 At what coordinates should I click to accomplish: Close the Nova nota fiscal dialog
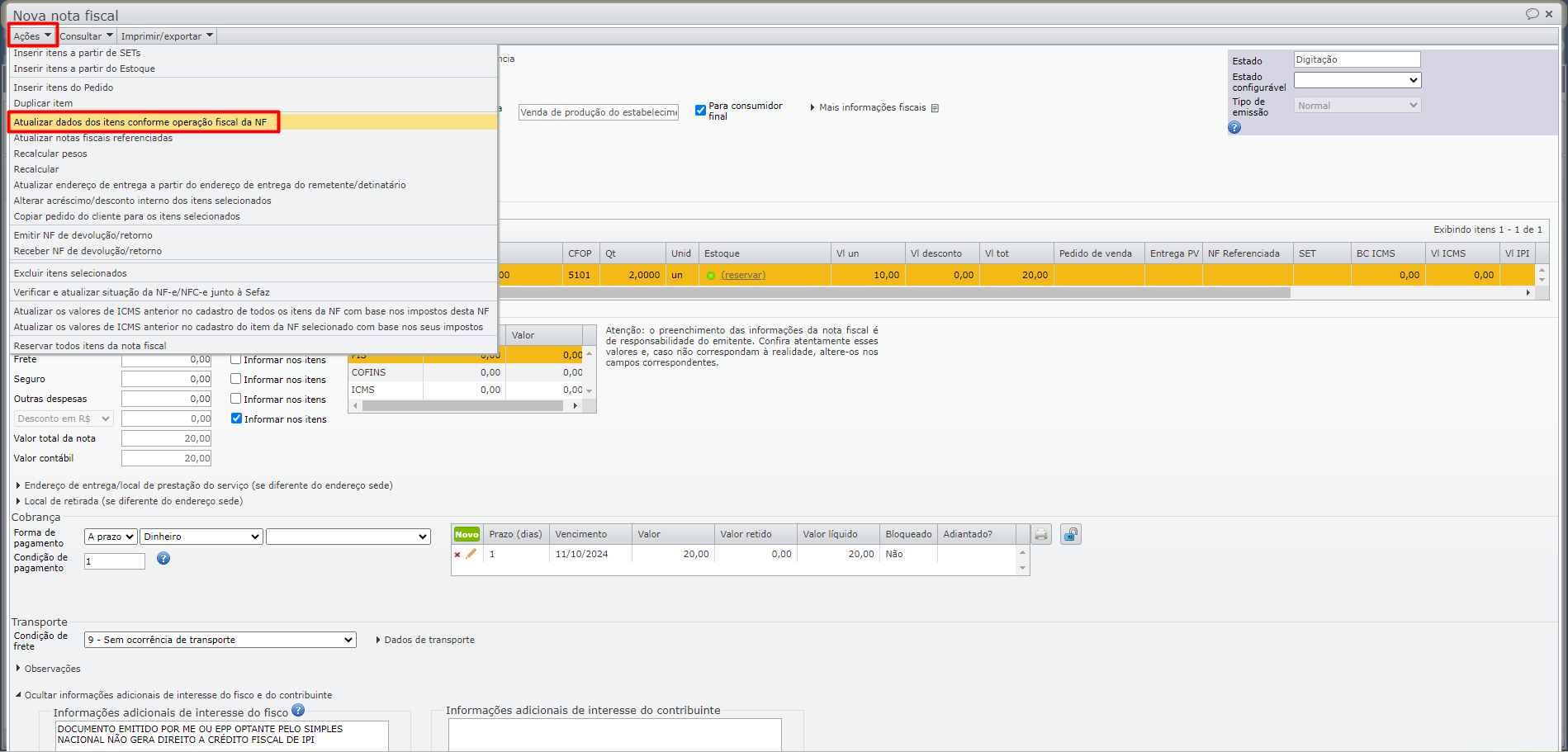click(x=1549, y=14)
